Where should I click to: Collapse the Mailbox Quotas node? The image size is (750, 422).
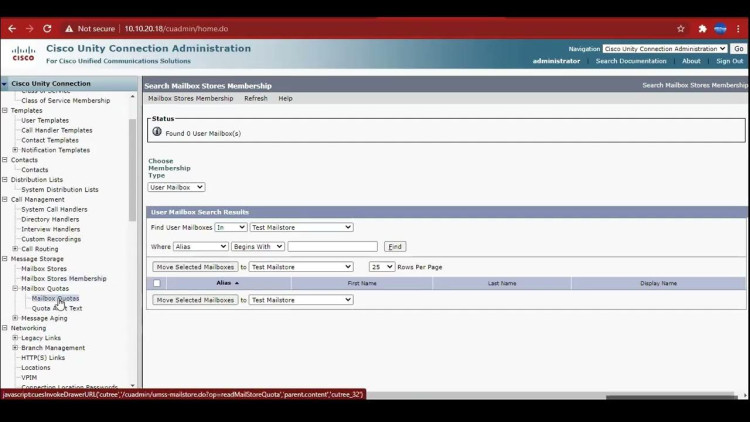tap(15, 289)
